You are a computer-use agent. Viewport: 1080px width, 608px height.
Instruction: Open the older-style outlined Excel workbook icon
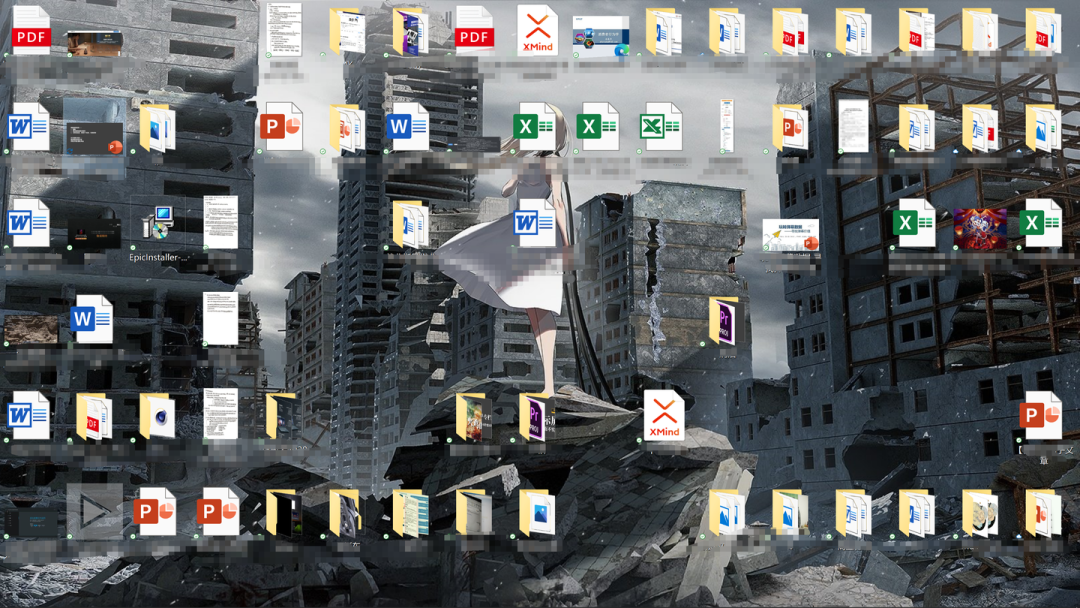pyautogui.click(x=661, y=127)
